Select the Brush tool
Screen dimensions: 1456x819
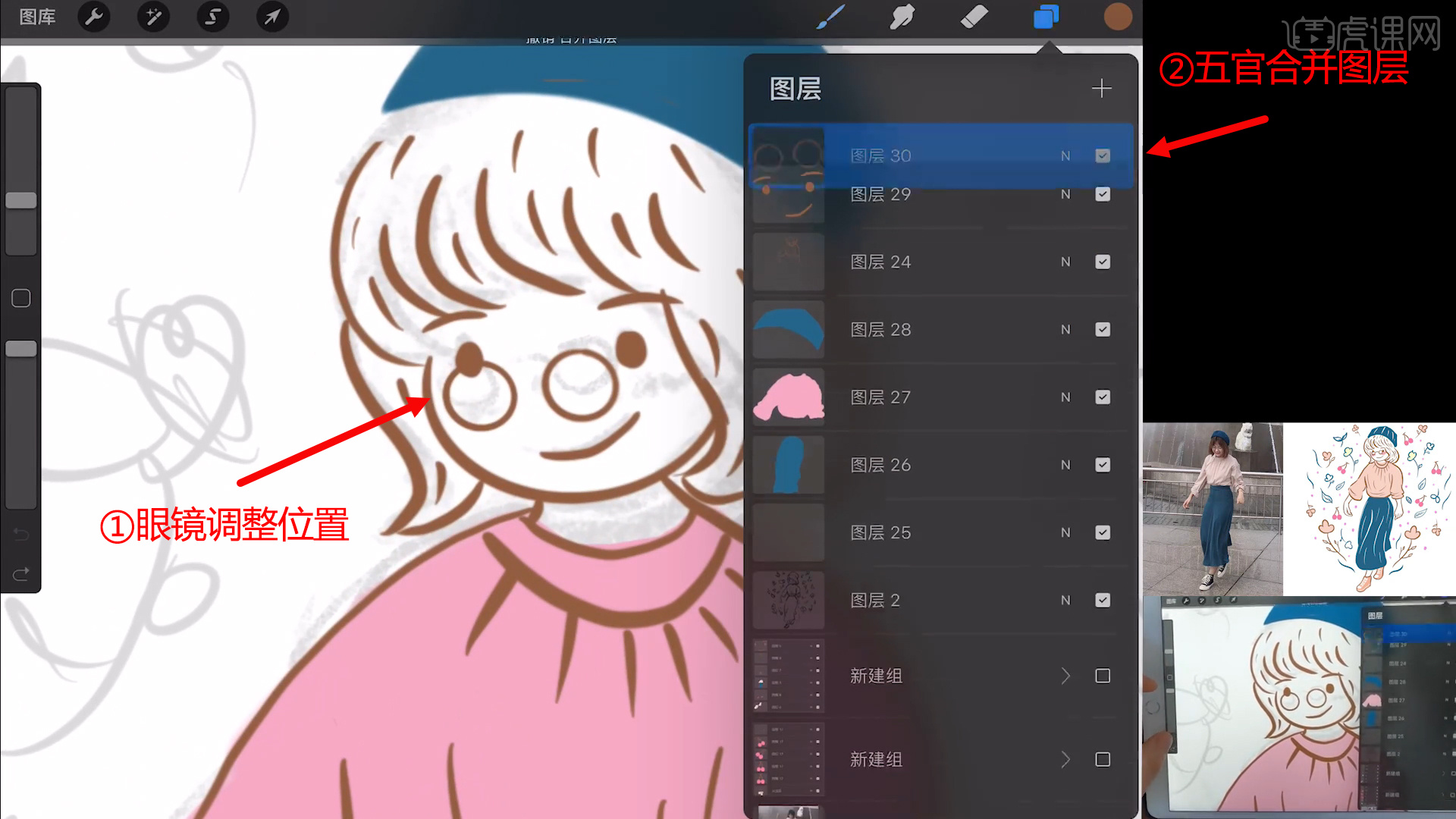point(831,16)
